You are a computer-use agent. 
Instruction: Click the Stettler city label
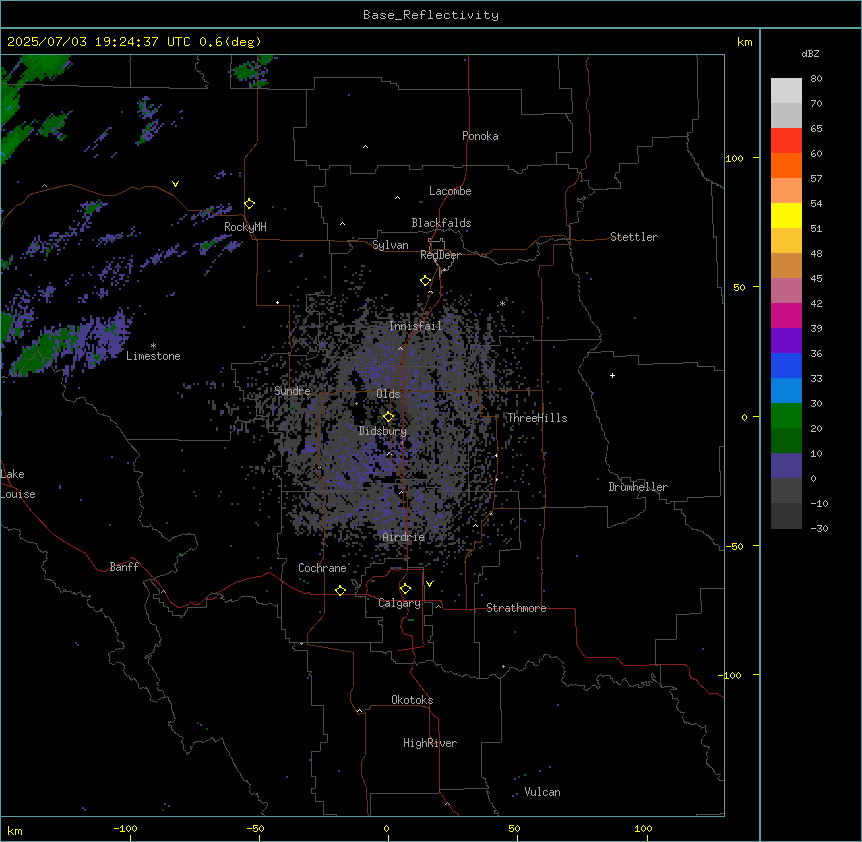pyautogui.click(x=634, y=237)
